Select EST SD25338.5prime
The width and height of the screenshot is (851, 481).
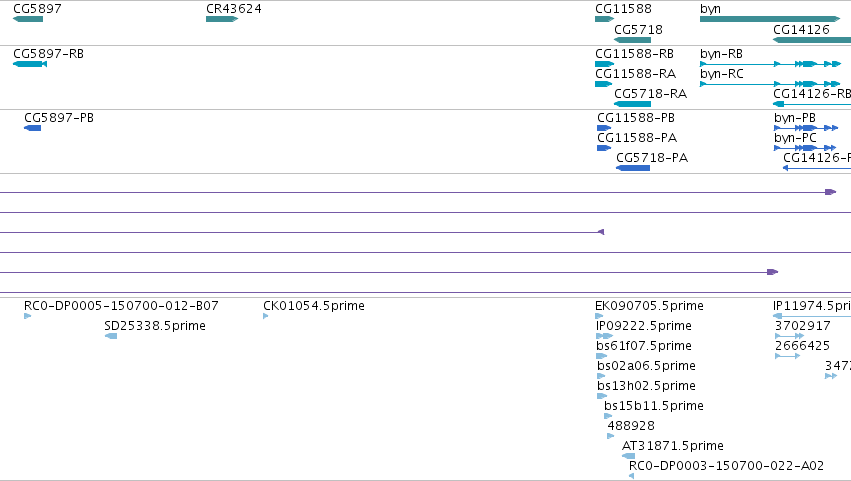tap(111, 336)
